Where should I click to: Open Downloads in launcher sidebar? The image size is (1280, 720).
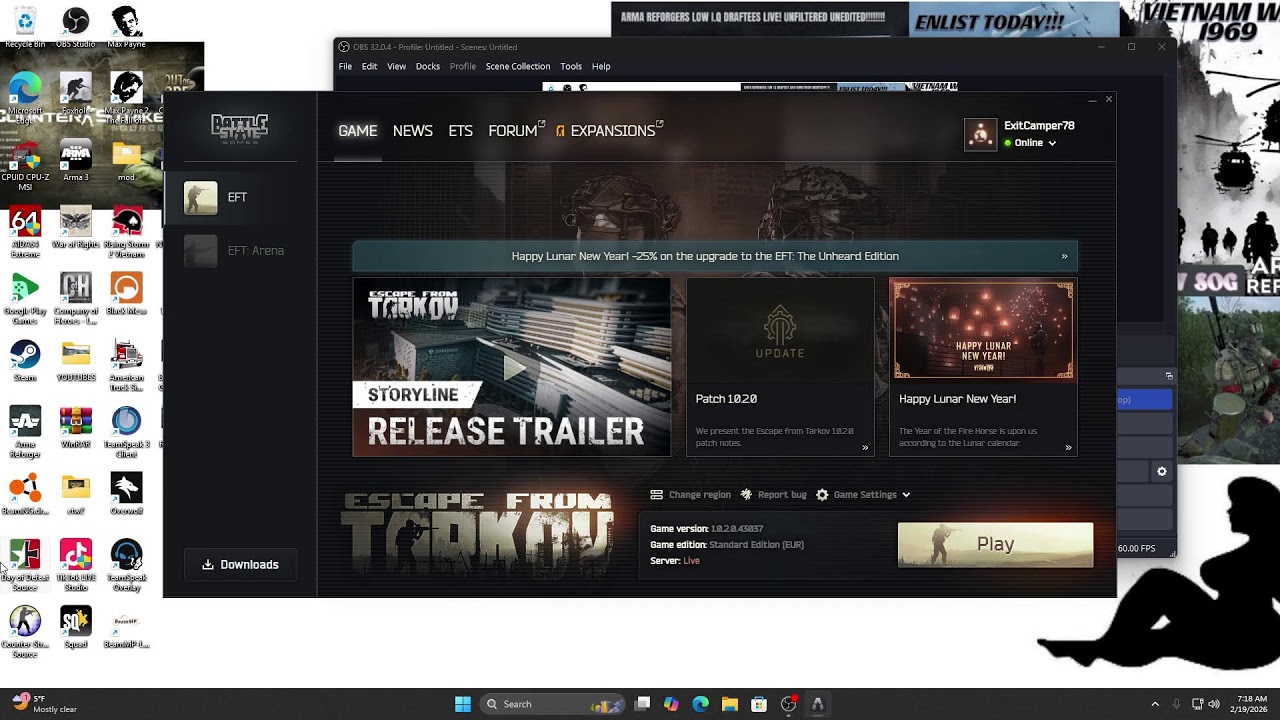[x=240, y=564]
